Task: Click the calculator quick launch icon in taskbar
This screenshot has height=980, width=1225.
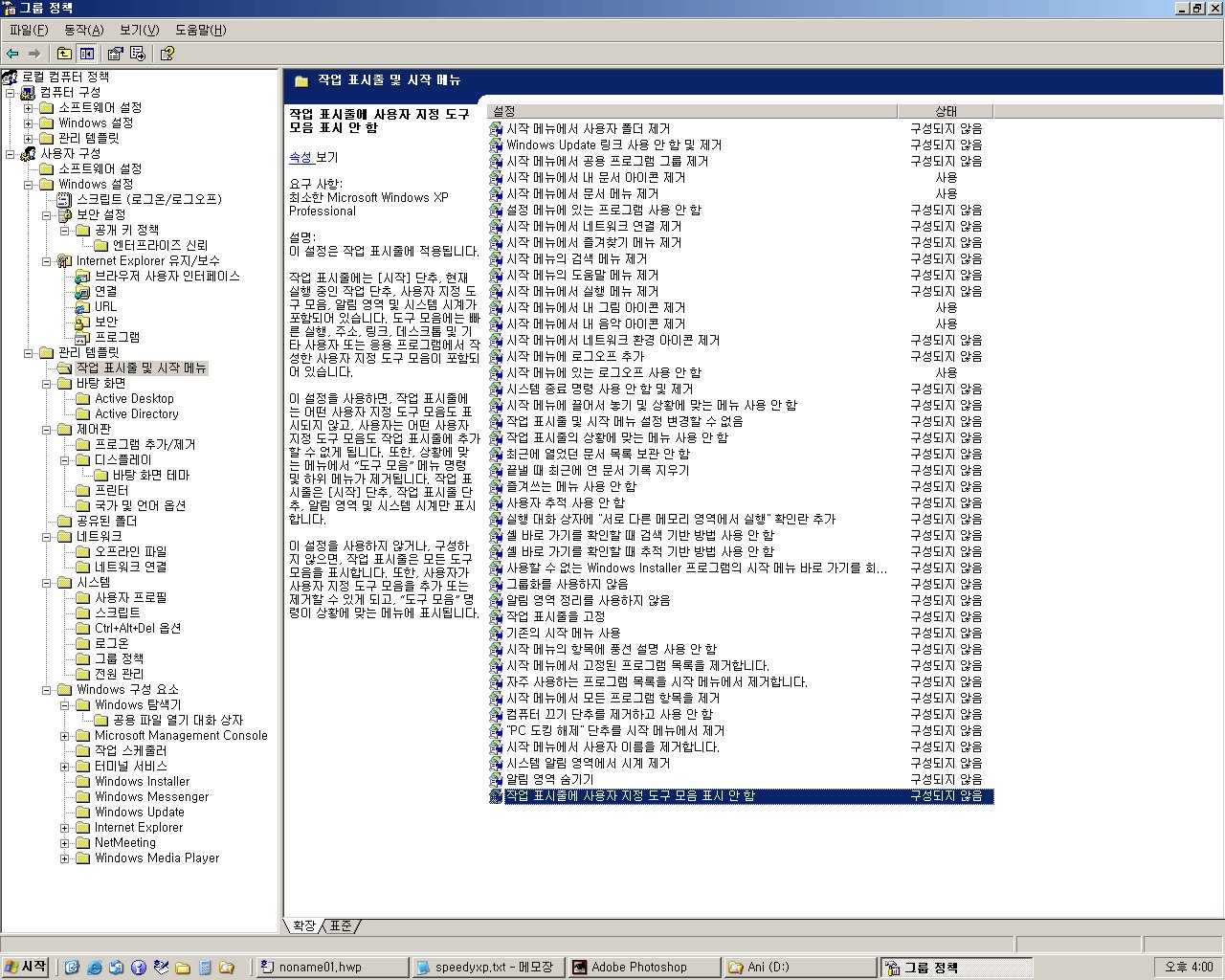Action: 204,968
